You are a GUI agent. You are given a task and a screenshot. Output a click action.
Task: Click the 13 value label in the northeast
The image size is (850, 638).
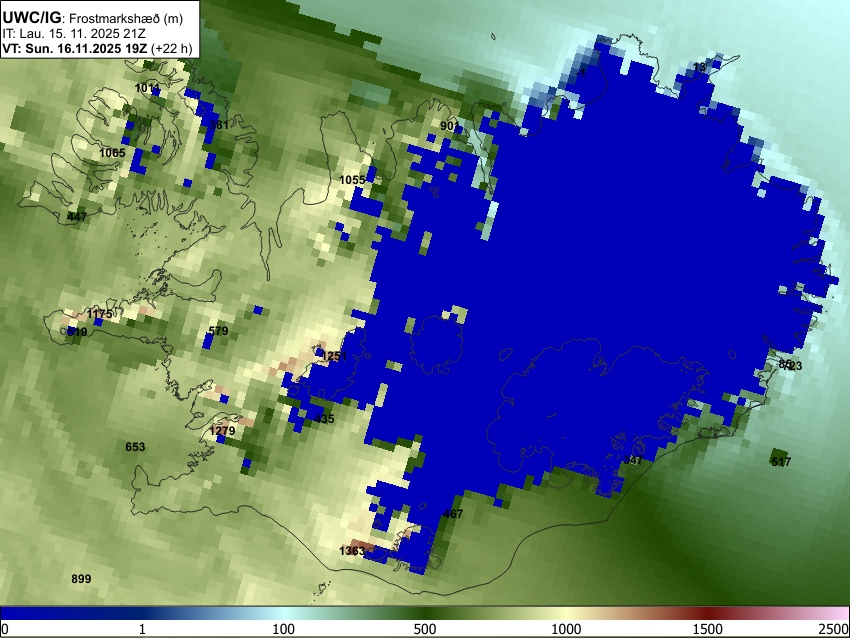700,67
